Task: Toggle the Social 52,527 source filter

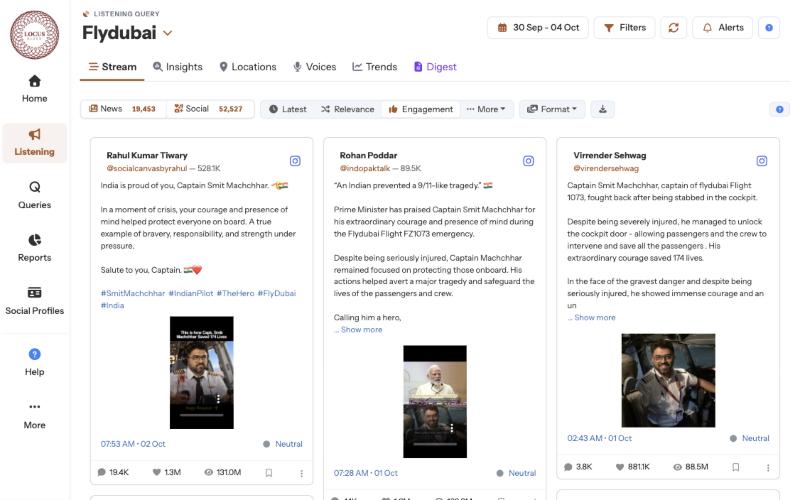Action: (209, 109)
